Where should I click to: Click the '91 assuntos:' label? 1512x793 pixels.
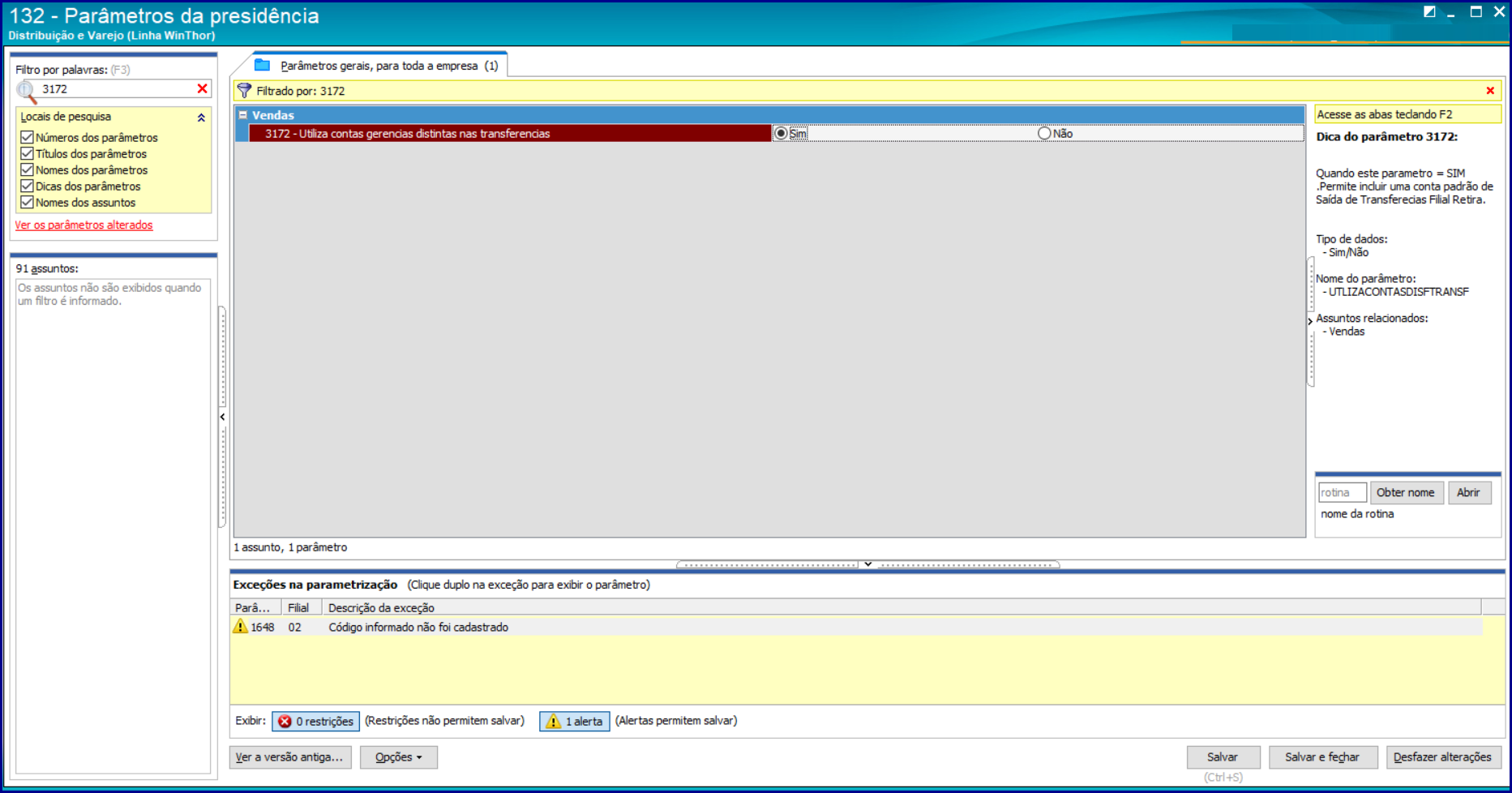pyautogui.click(x=47, y=268)
